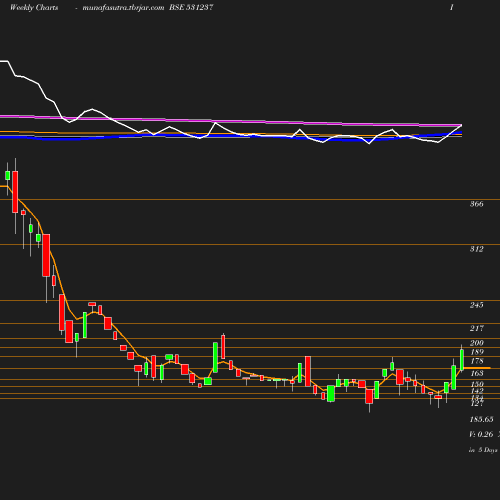Image resolution: width=500 pixels, height=500 pixels.
Task: Click the 'Weekly Charts' title text
Action: point(34,7)
